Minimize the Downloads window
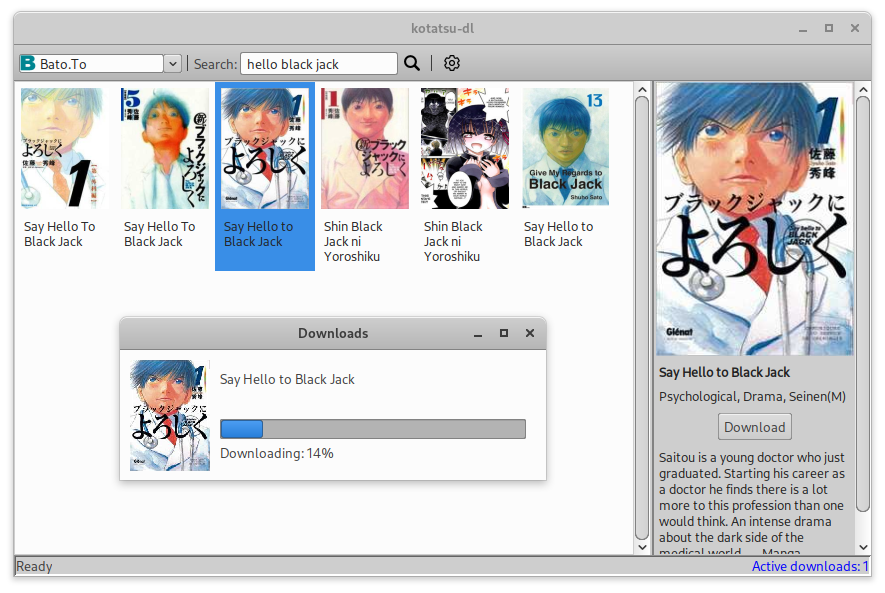 click(x=478, y=333)
